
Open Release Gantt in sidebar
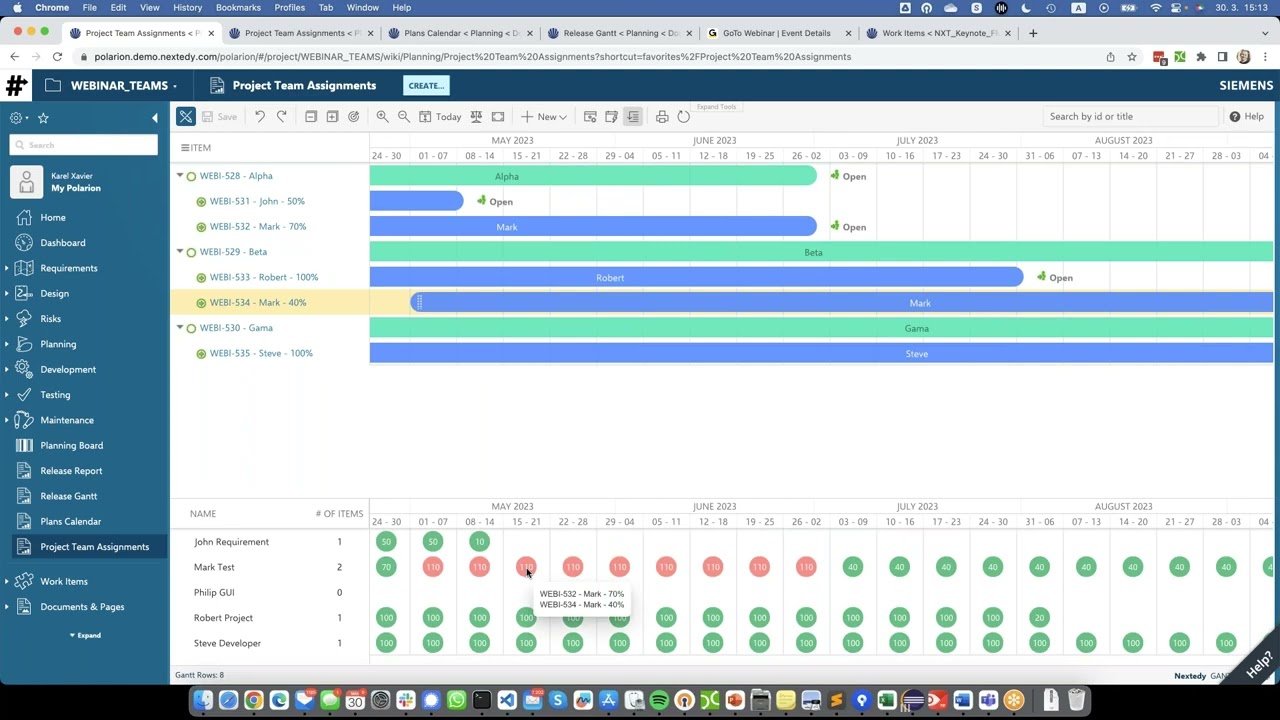pos(68,496)
